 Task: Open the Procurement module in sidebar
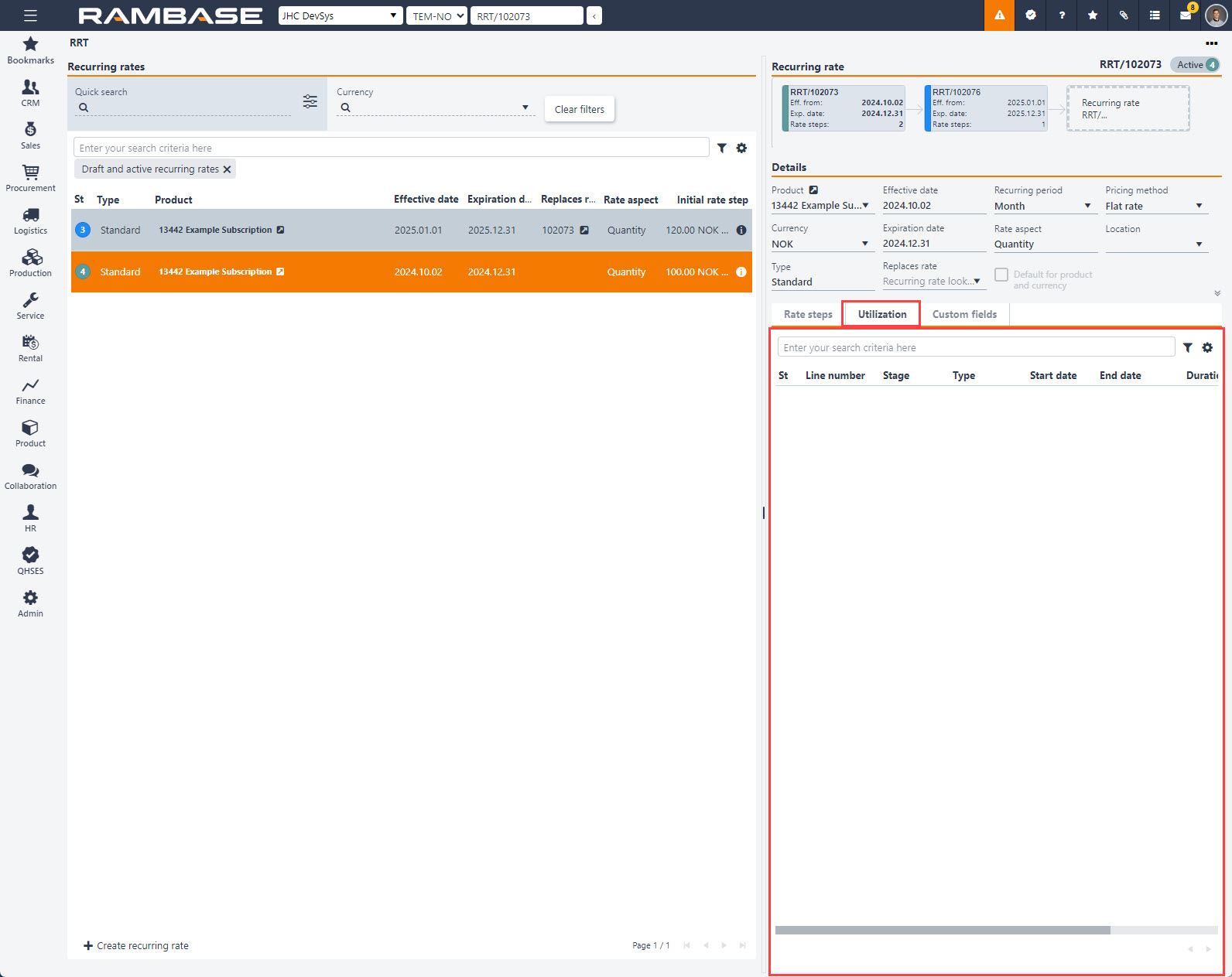coord(30,178)
